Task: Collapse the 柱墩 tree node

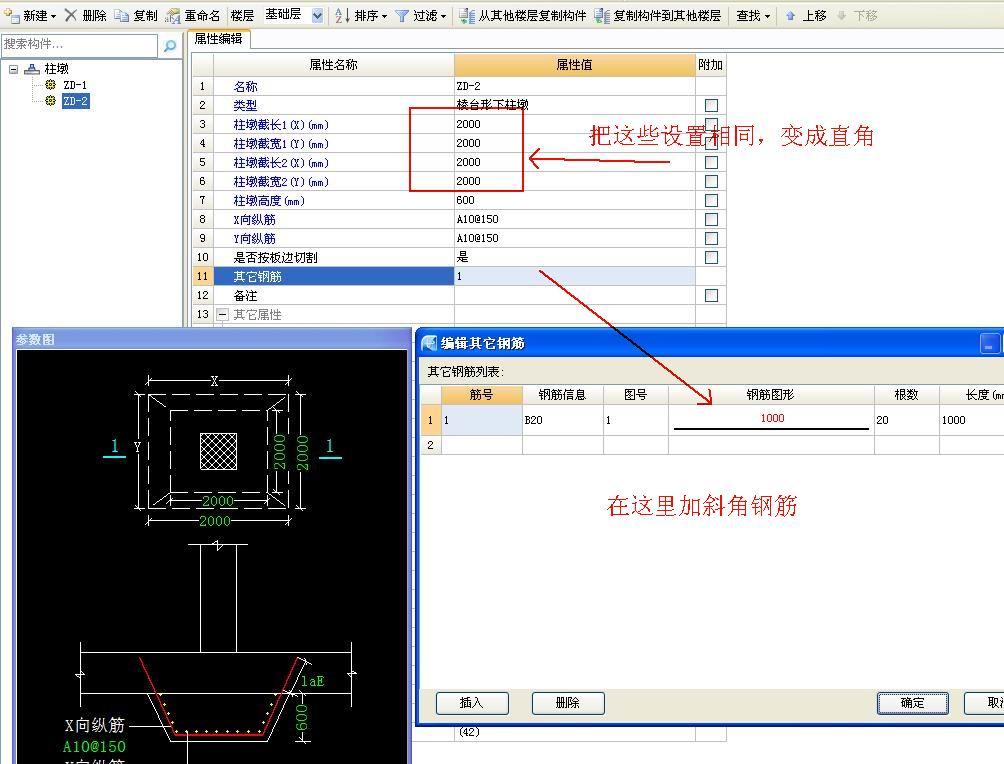Action: (x=13, y=69)
